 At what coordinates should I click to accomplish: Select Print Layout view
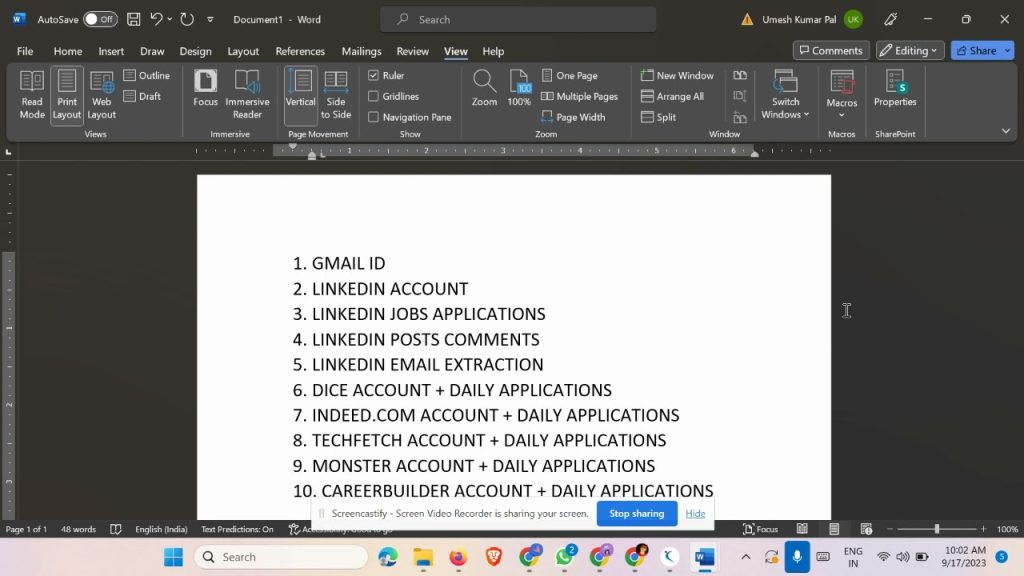[x=67, y=95]
